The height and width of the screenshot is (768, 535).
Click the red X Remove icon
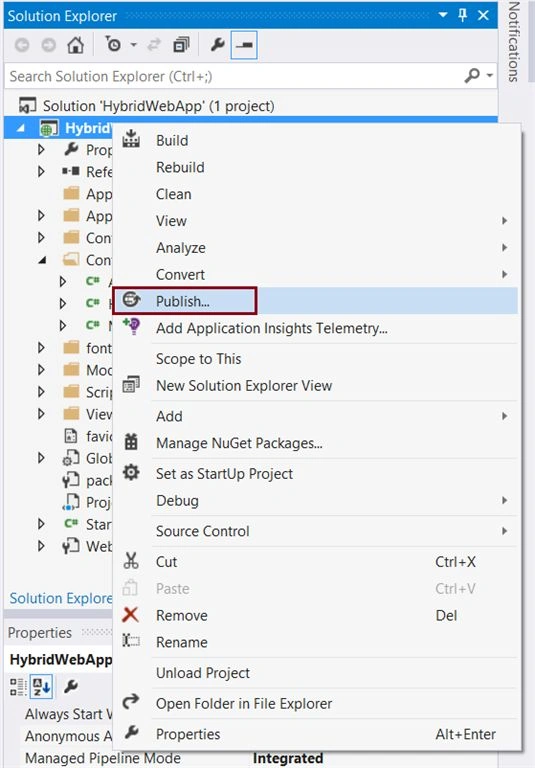pyautogui.click(x=130, y=615)
